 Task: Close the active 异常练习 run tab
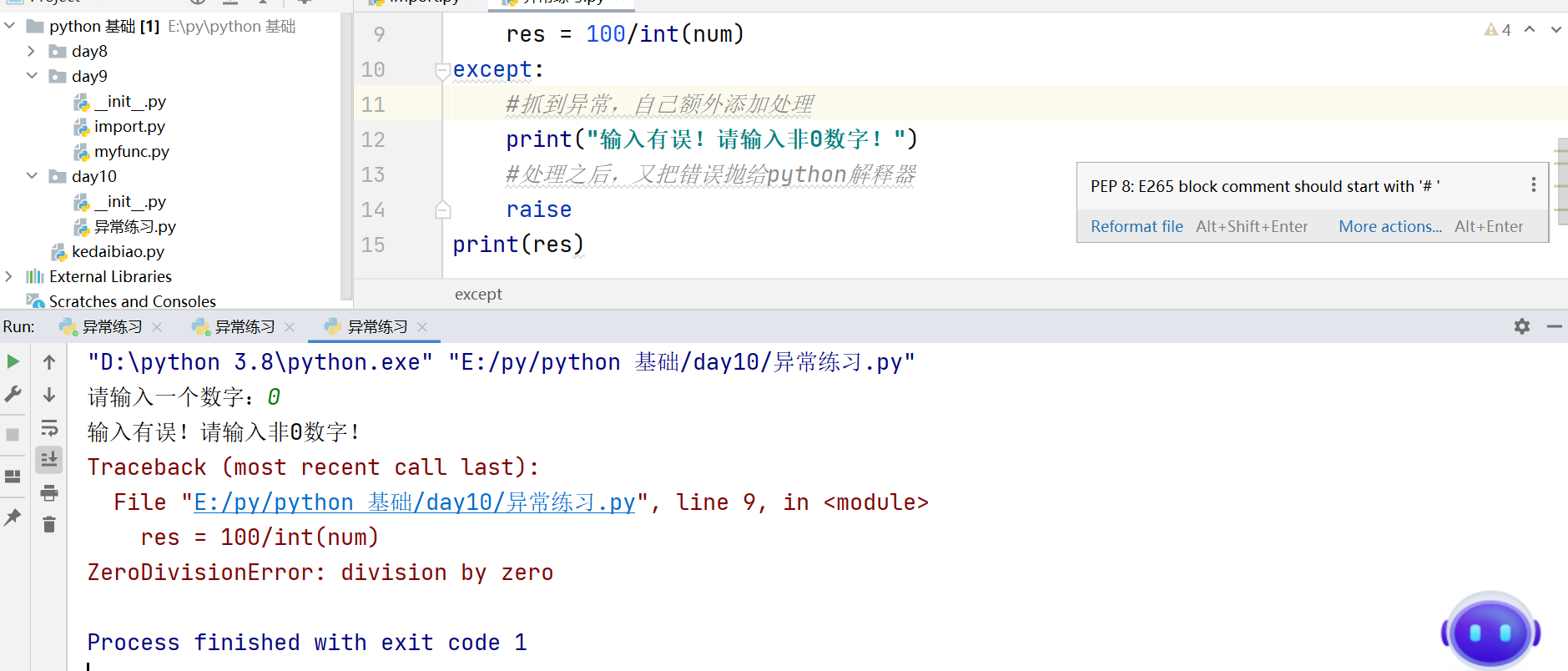point(422,327)
